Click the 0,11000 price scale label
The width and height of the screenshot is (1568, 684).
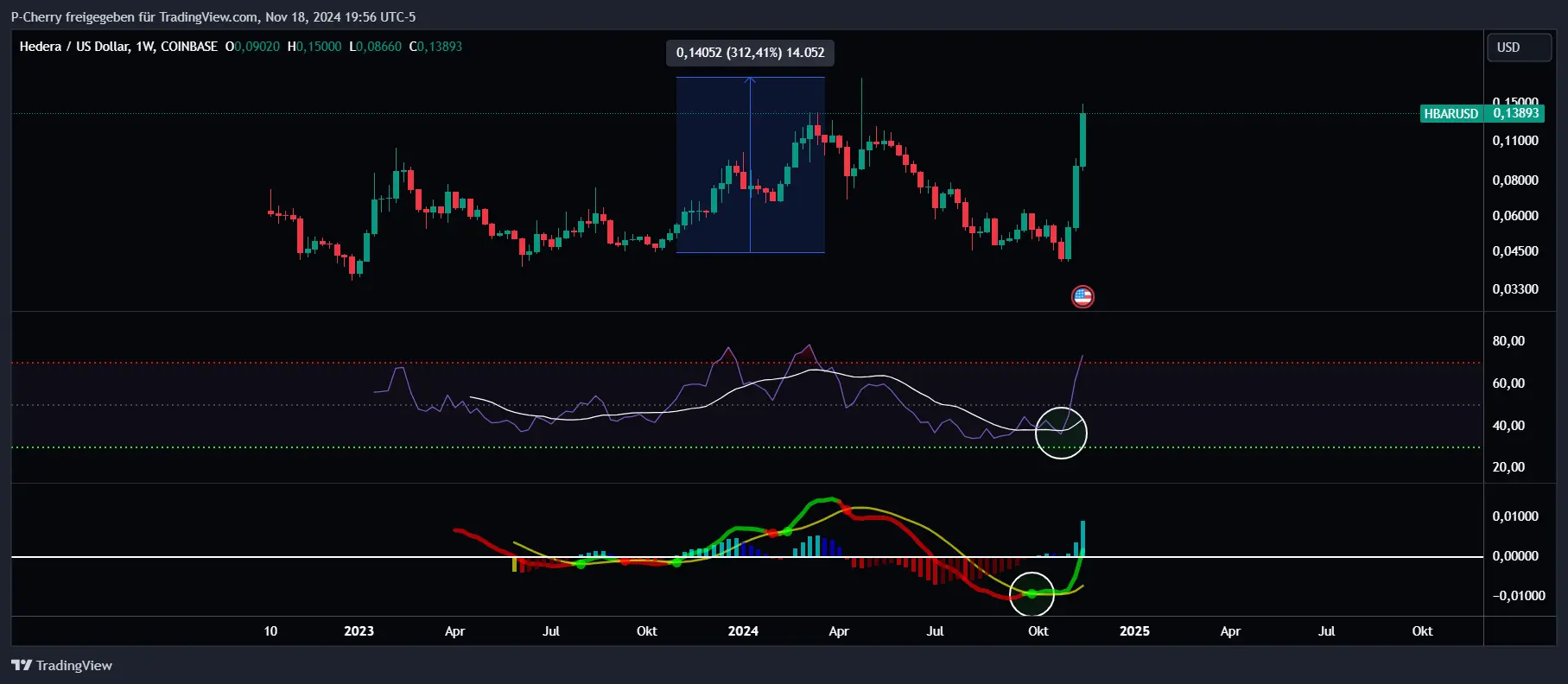(x=1515, y=141)
